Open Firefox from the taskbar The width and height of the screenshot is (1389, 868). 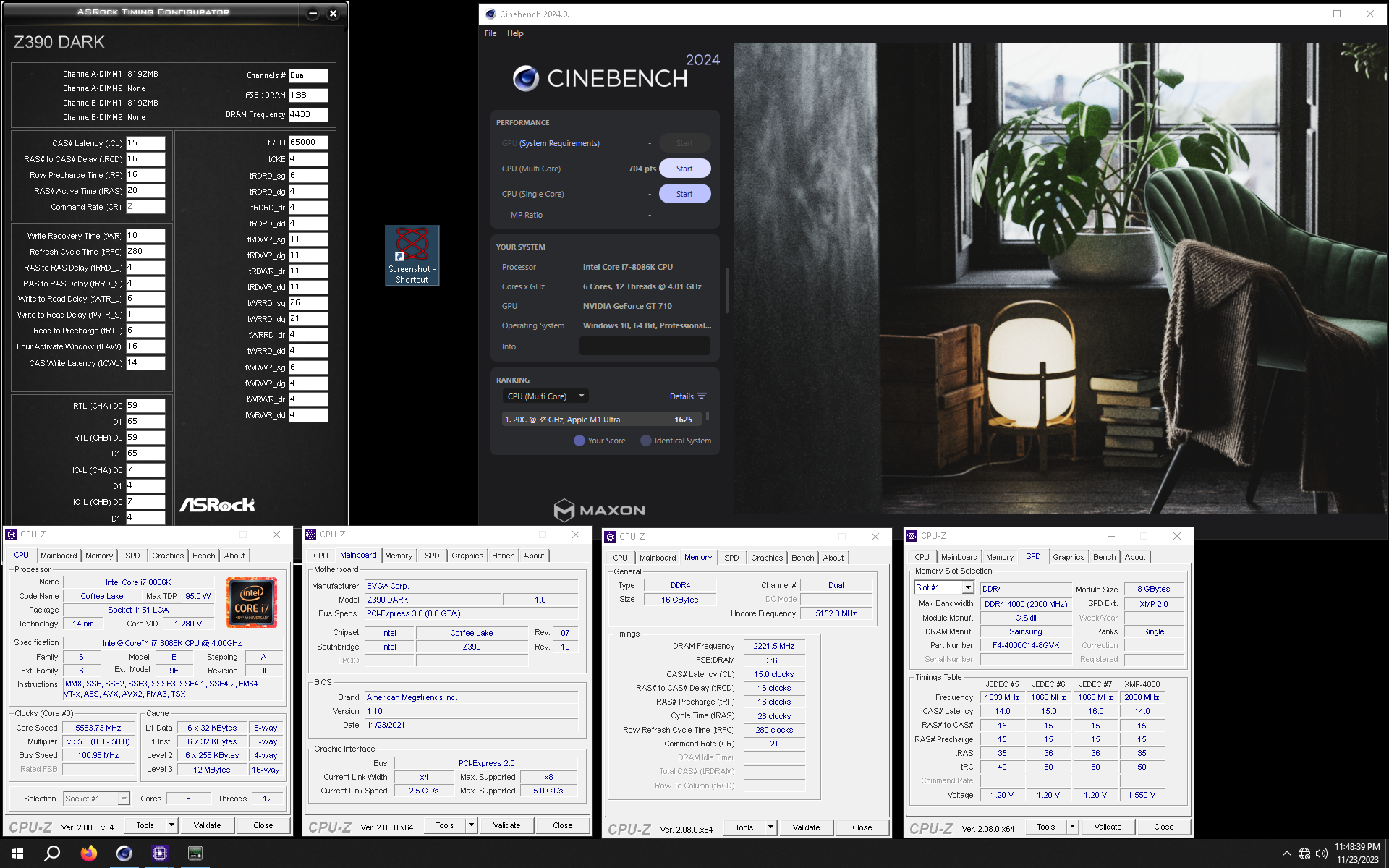(x=88, y=854)
